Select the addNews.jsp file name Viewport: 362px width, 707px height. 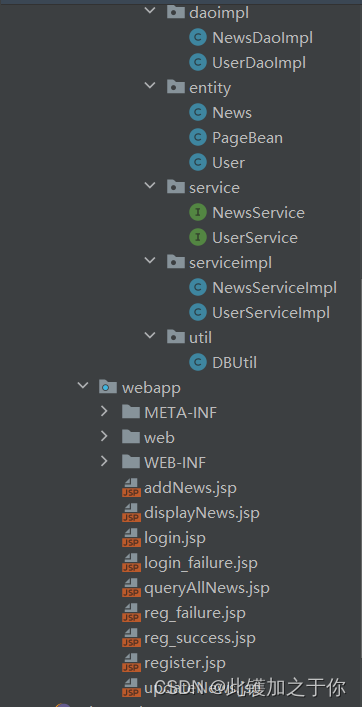pyautogui.click(x=190, y=488)
